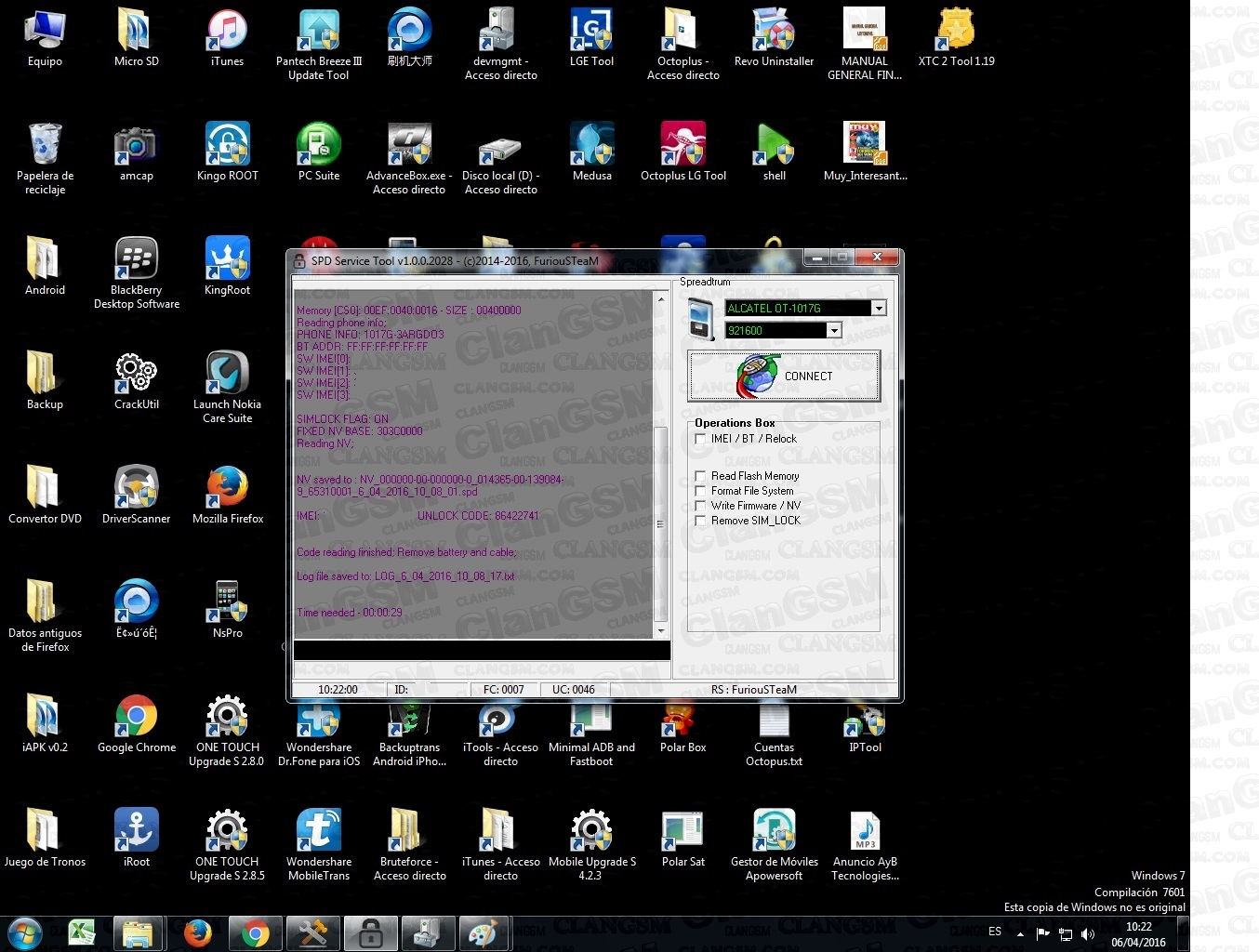Image resolution: width=1259 pixels, height=952 pixels.
Task: Open the Windows Start button
Action: (x=25, y=933)
